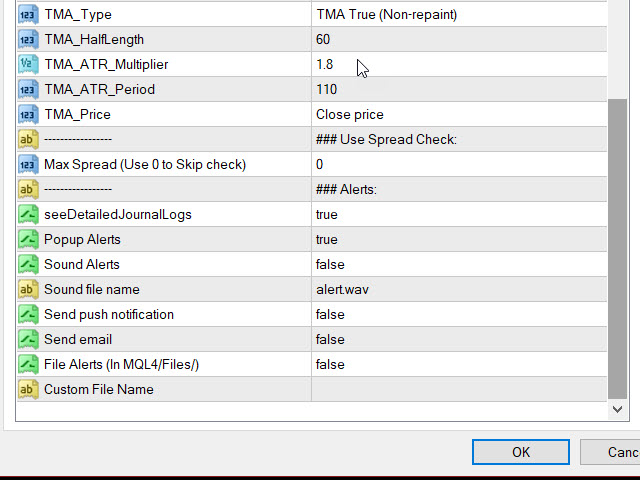The width and height of the screenshot is (640, 480).
Task: Click the scrollbar down arrow
Action: 617,409
